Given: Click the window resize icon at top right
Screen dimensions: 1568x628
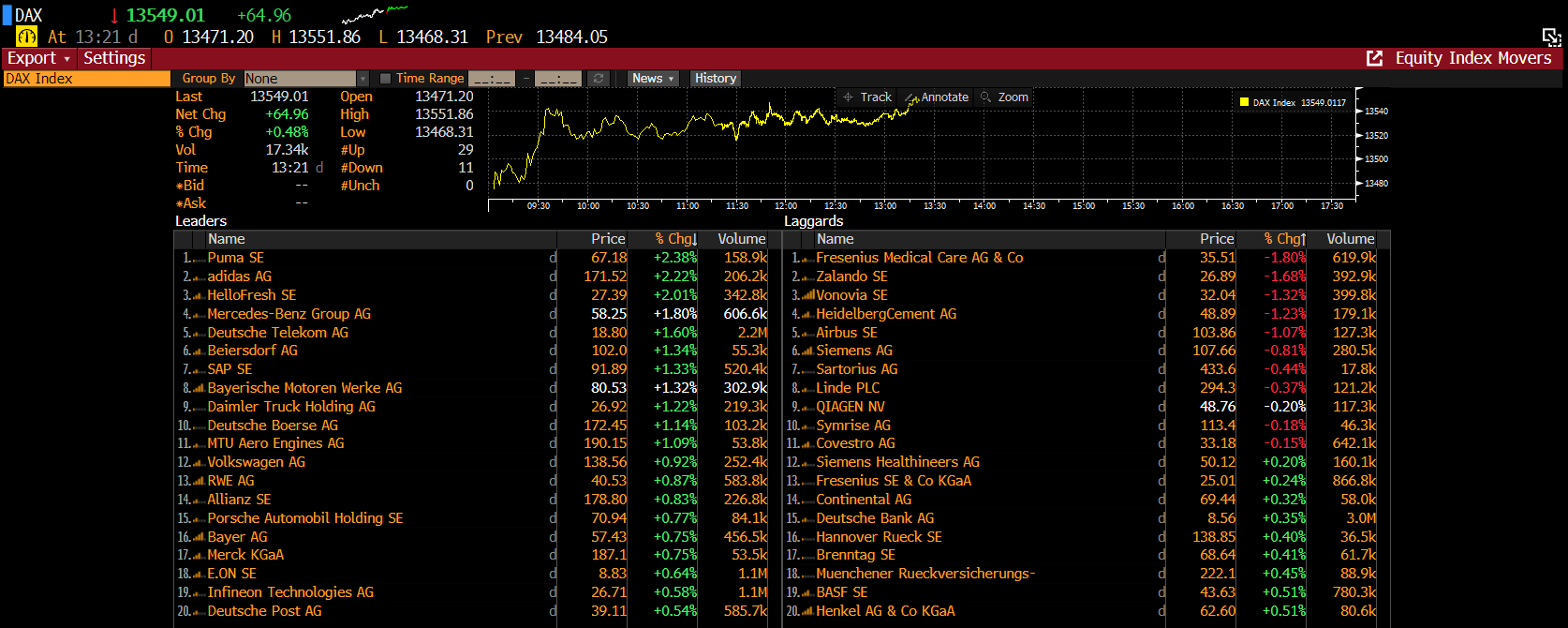Looking at the screenshot, I should click(x=1551, y=37).
